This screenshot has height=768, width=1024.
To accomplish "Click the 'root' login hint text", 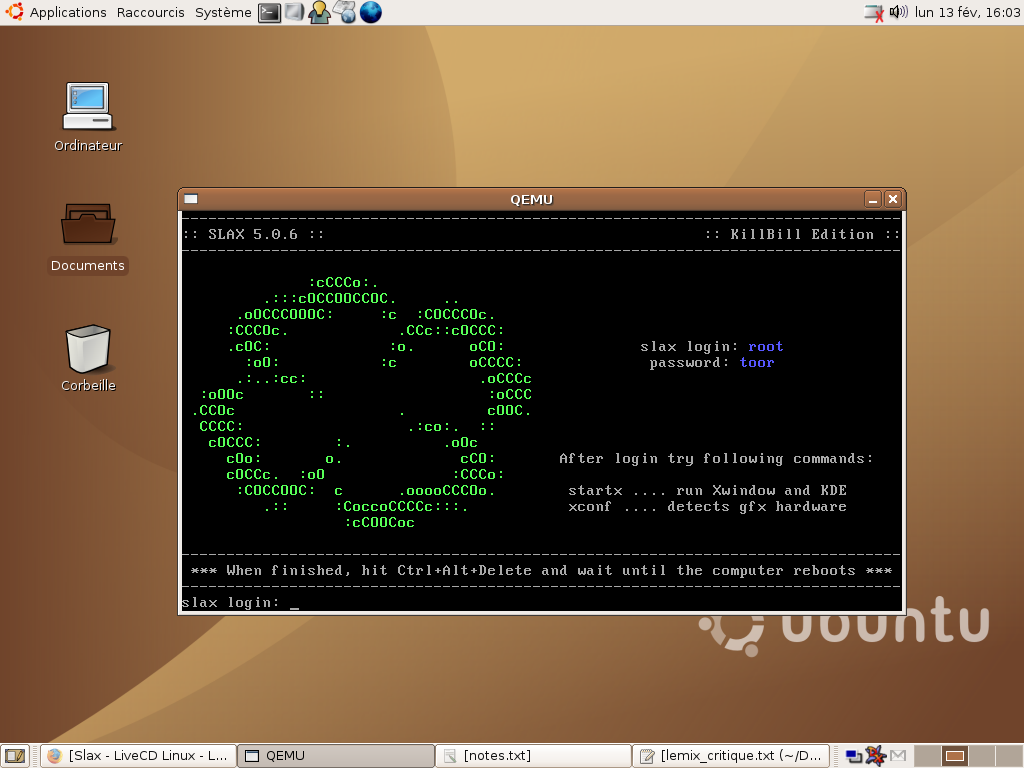I will coord(765,347).
